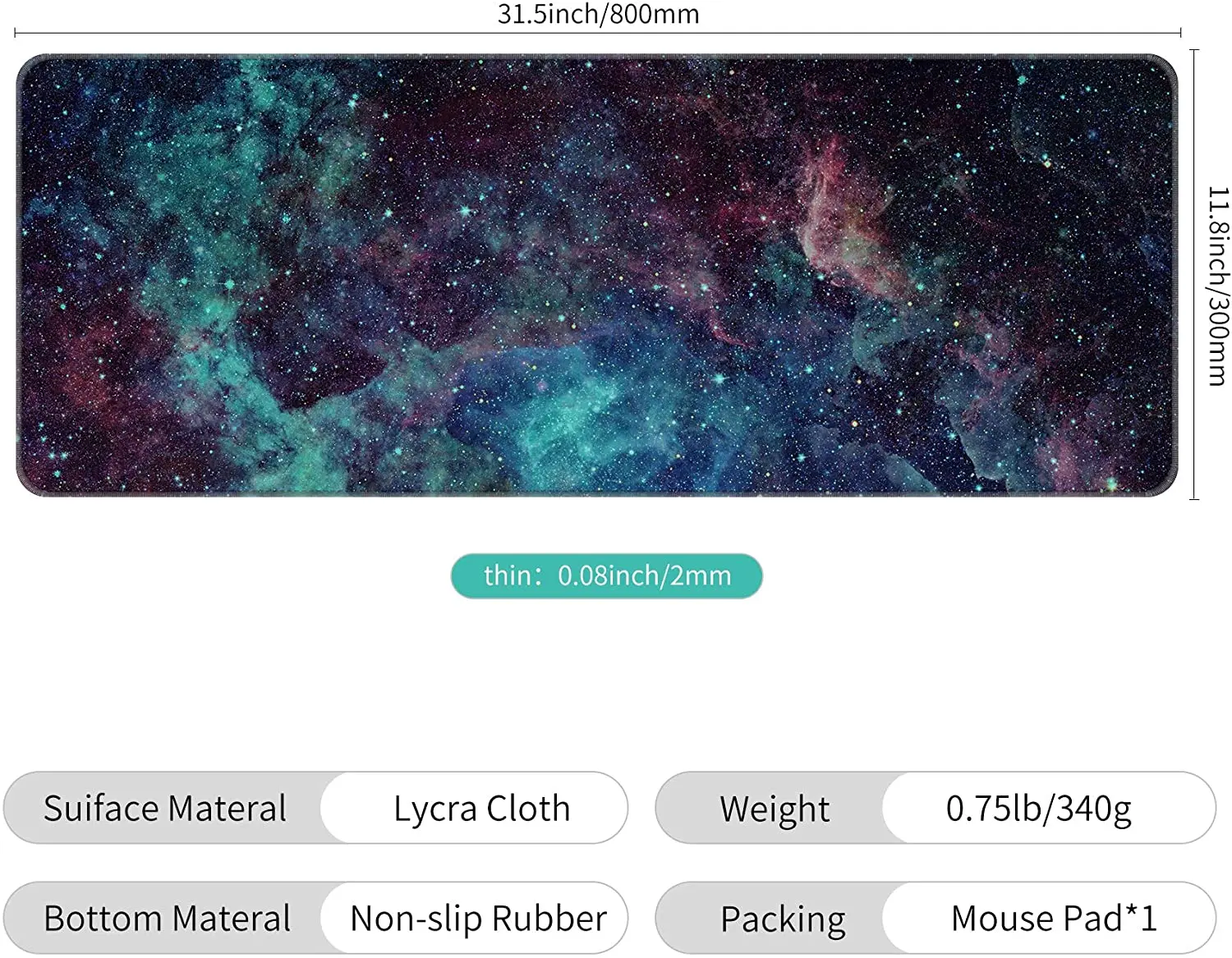Click the Mouse Pad*1 value

[x=1054, y=918]
